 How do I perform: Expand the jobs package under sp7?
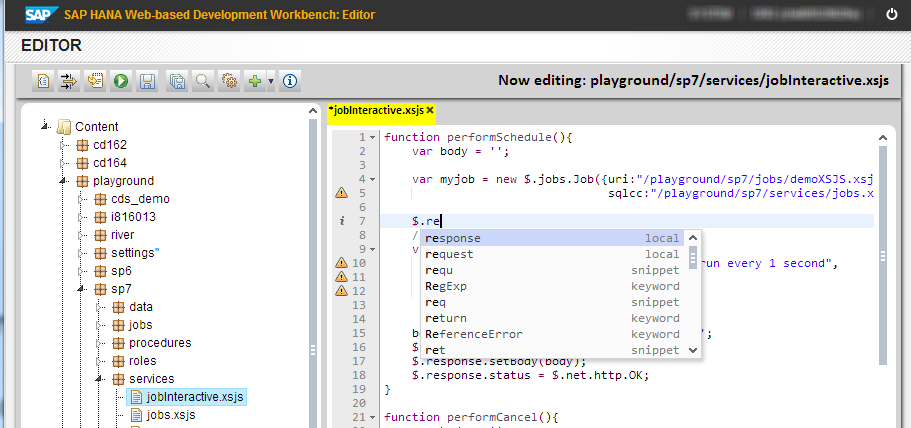click(x=100, y=325)
